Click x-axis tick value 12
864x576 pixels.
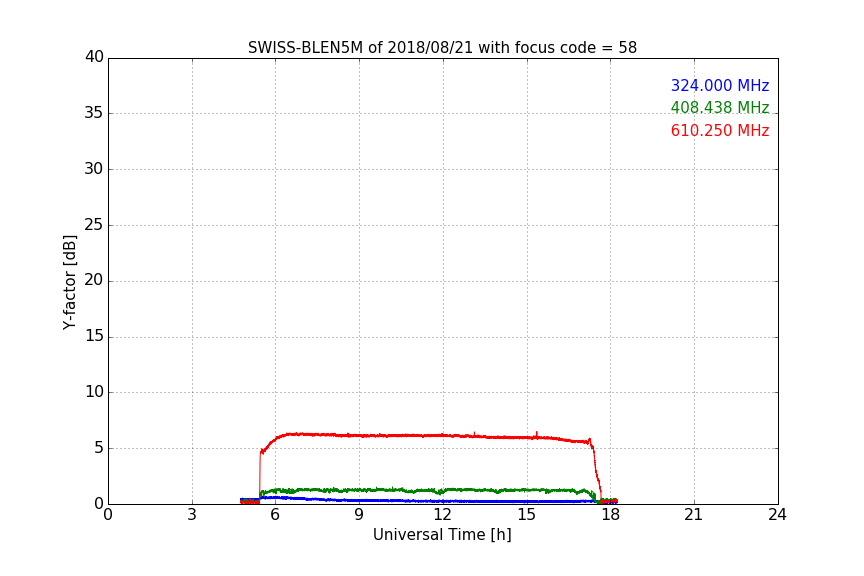(443, 515)
